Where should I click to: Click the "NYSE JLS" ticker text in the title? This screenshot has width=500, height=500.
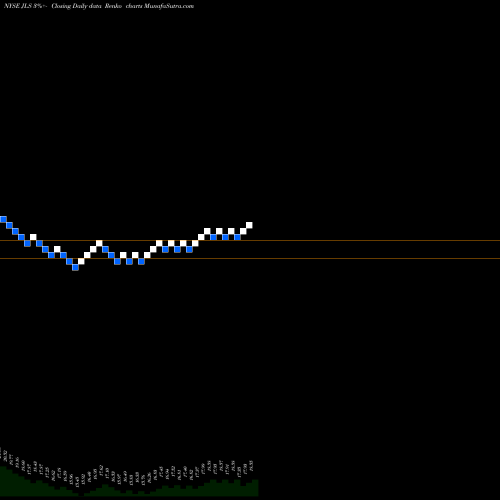pyautogui.click(x=18, y=6)
